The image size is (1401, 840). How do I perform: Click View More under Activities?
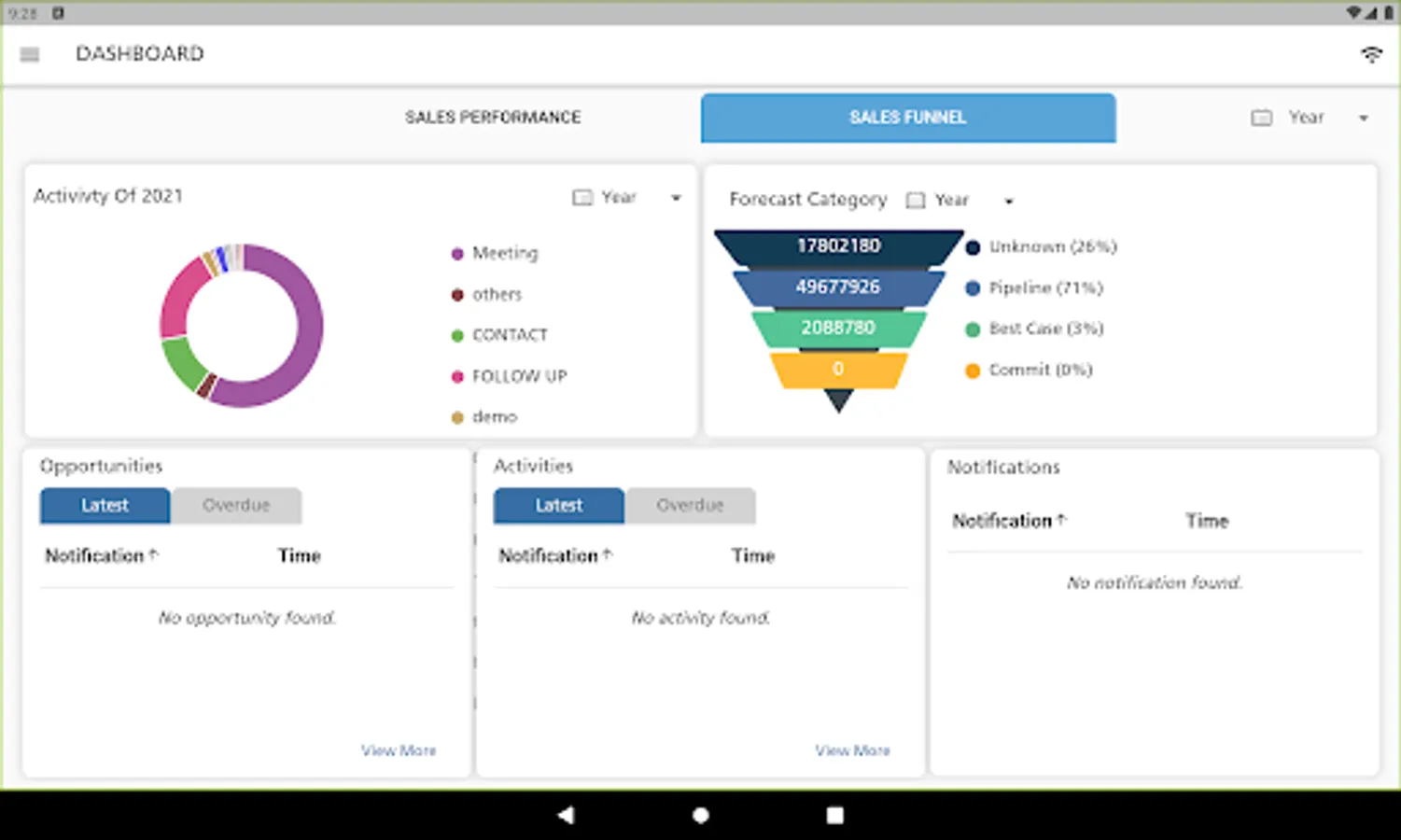pyautogui.click(x=851, y=750)
